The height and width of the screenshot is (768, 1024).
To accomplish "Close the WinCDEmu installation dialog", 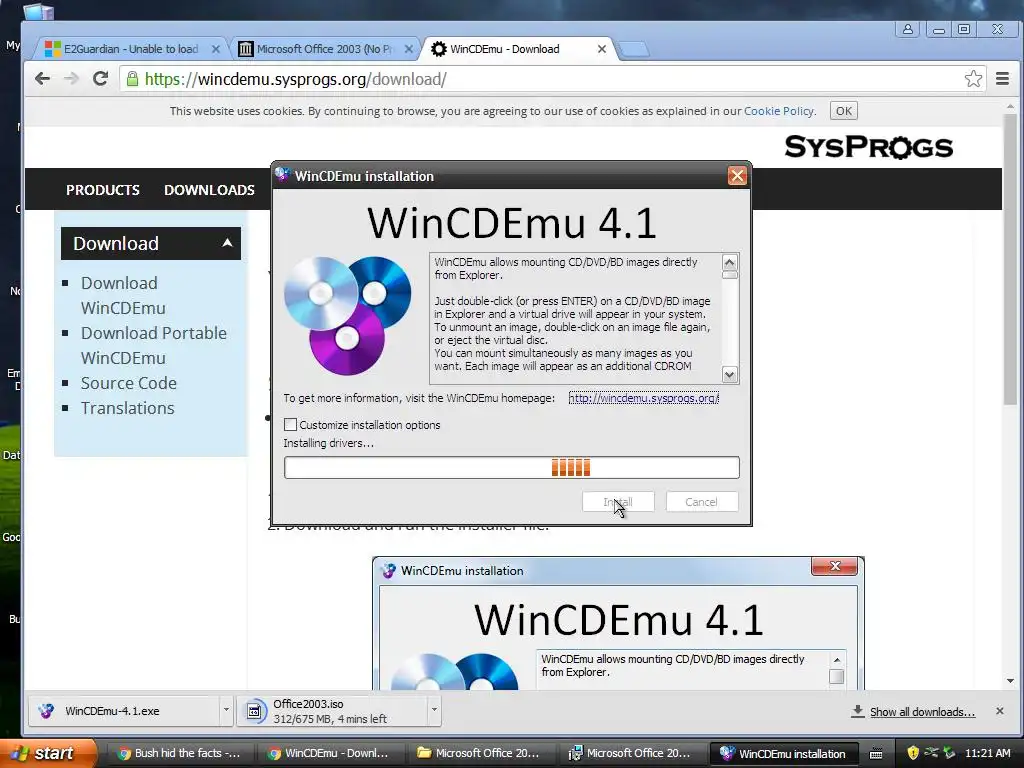I will coord(737,176).
